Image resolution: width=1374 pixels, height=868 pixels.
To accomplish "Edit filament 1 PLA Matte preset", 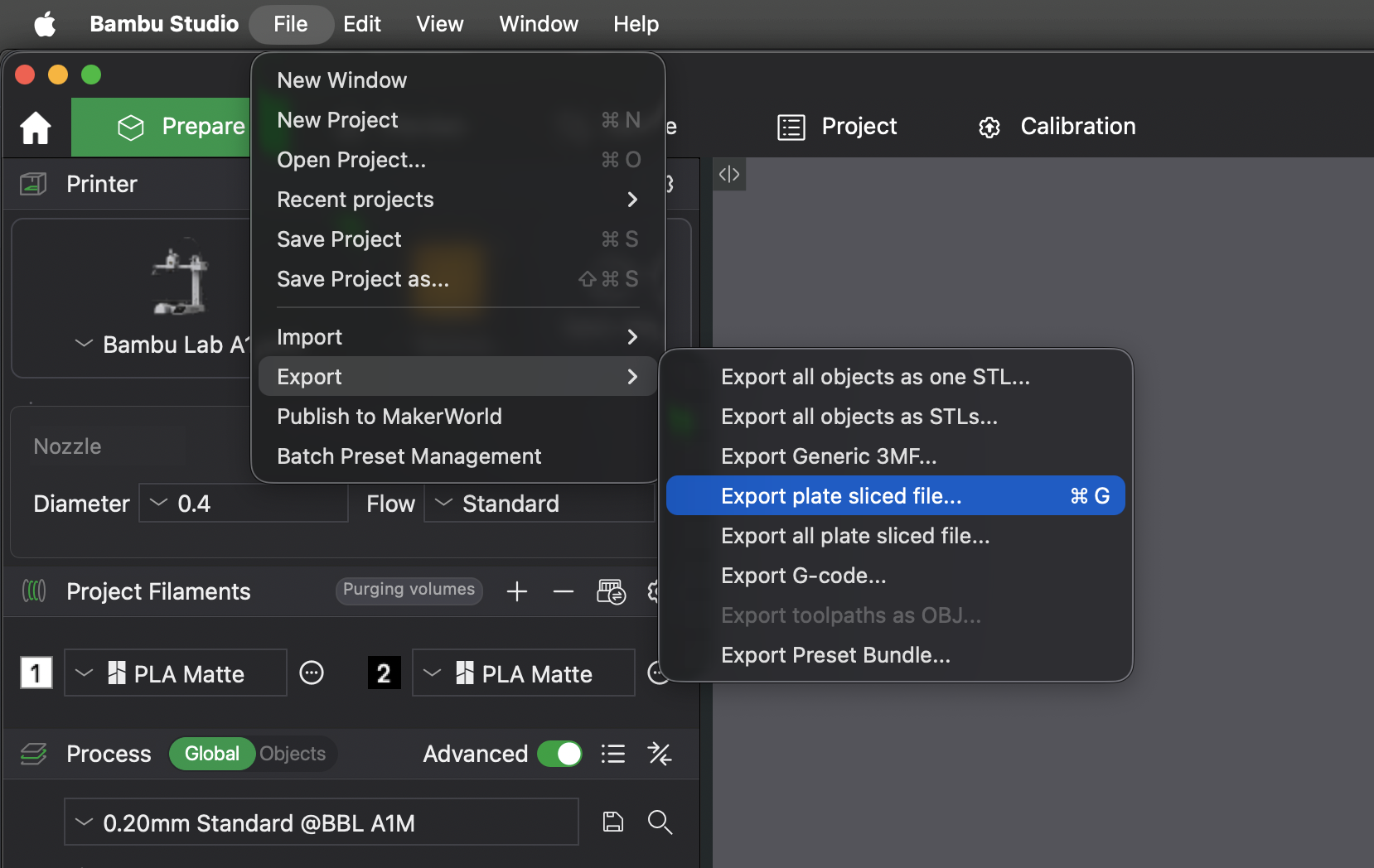I will pos(312,673).
